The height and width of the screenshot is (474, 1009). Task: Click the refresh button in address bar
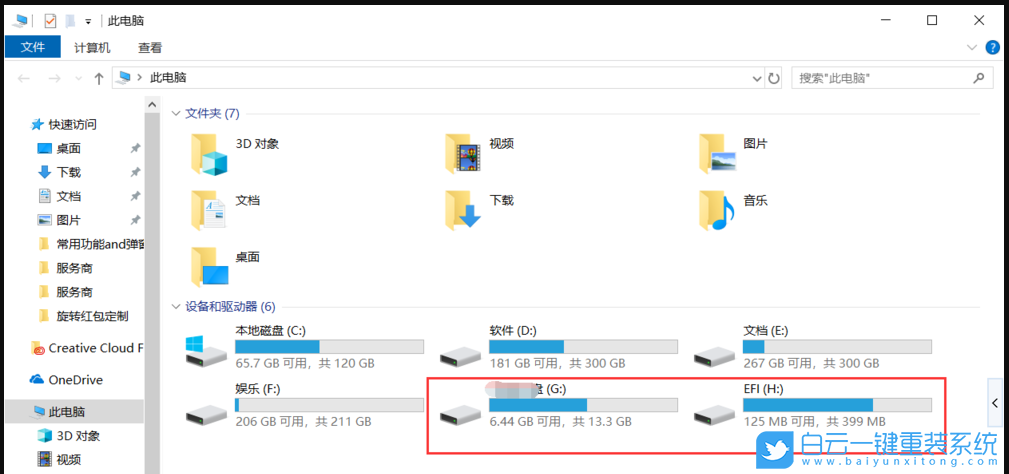coord(773,78)
